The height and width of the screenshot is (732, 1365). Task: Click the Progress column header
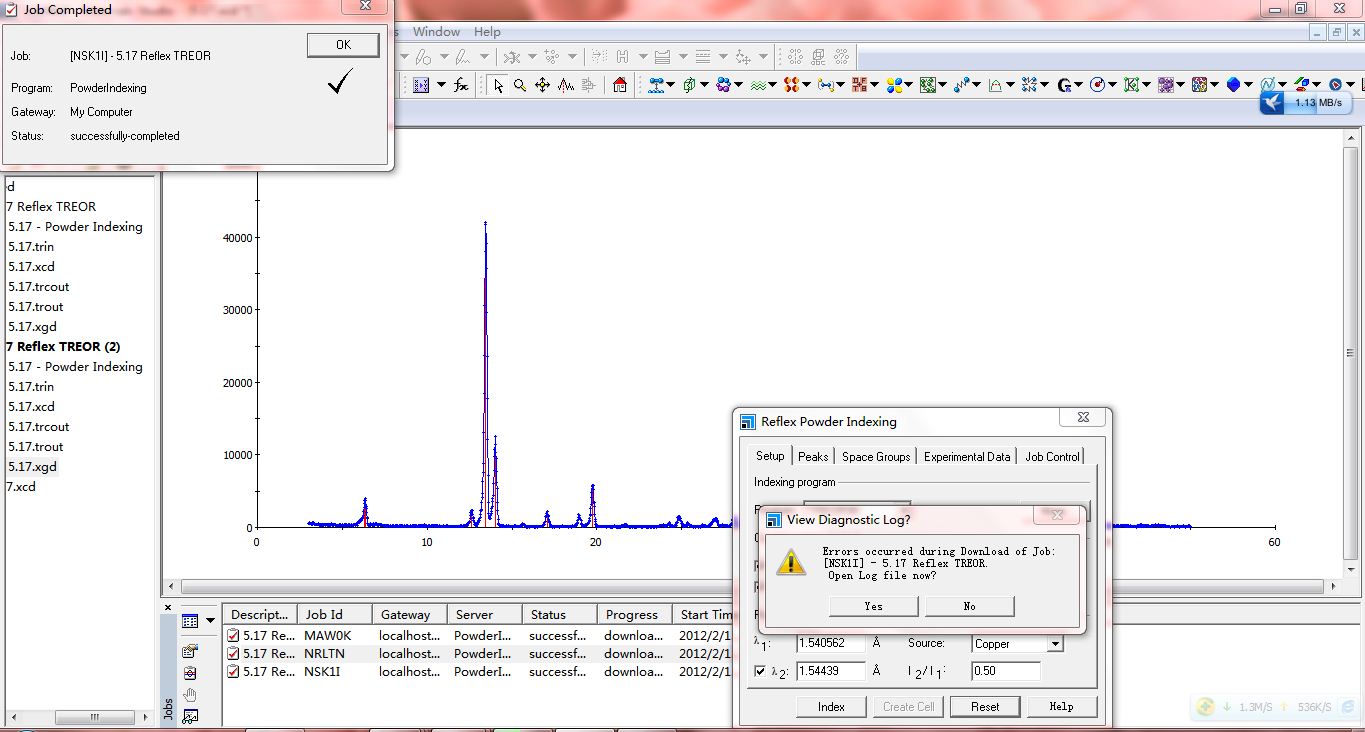click(635, 615)
